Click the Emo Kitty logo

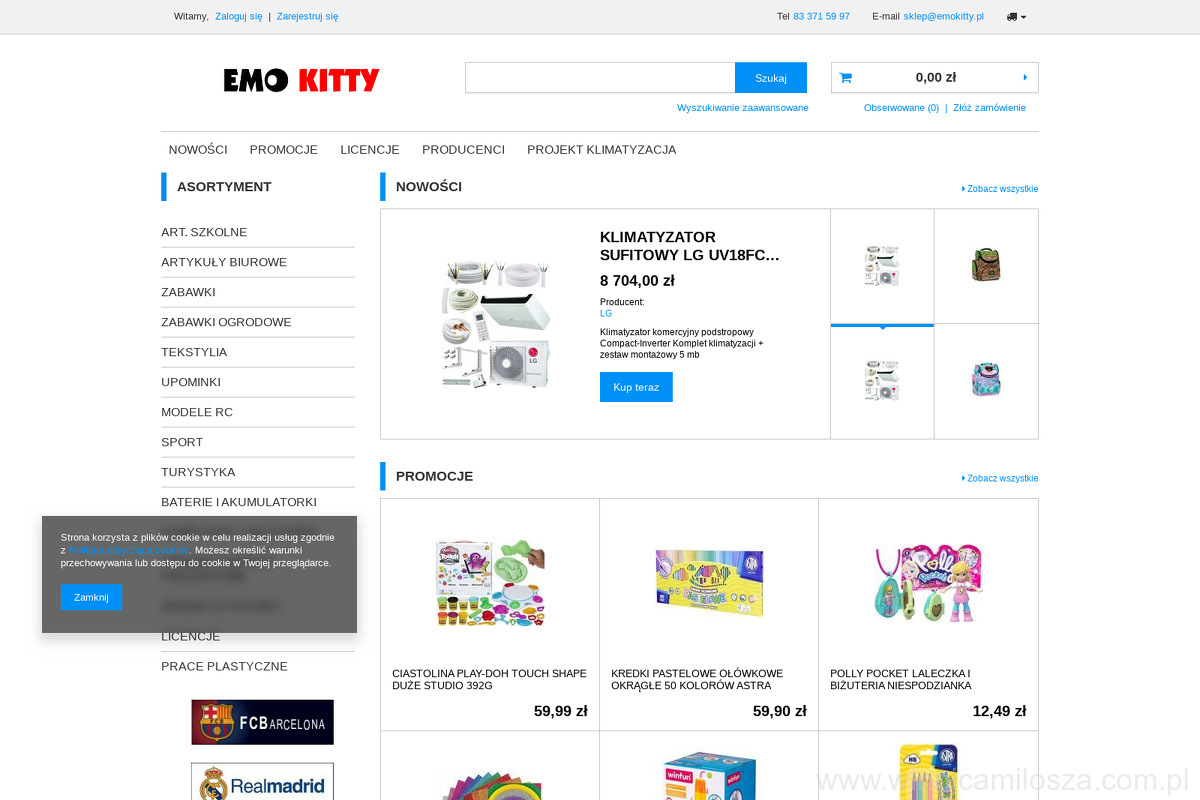tap(301, 80)
